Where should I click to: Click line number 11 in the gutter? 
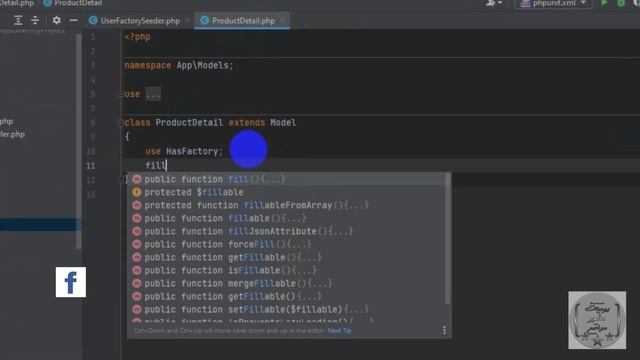click(x=91, y=166)
